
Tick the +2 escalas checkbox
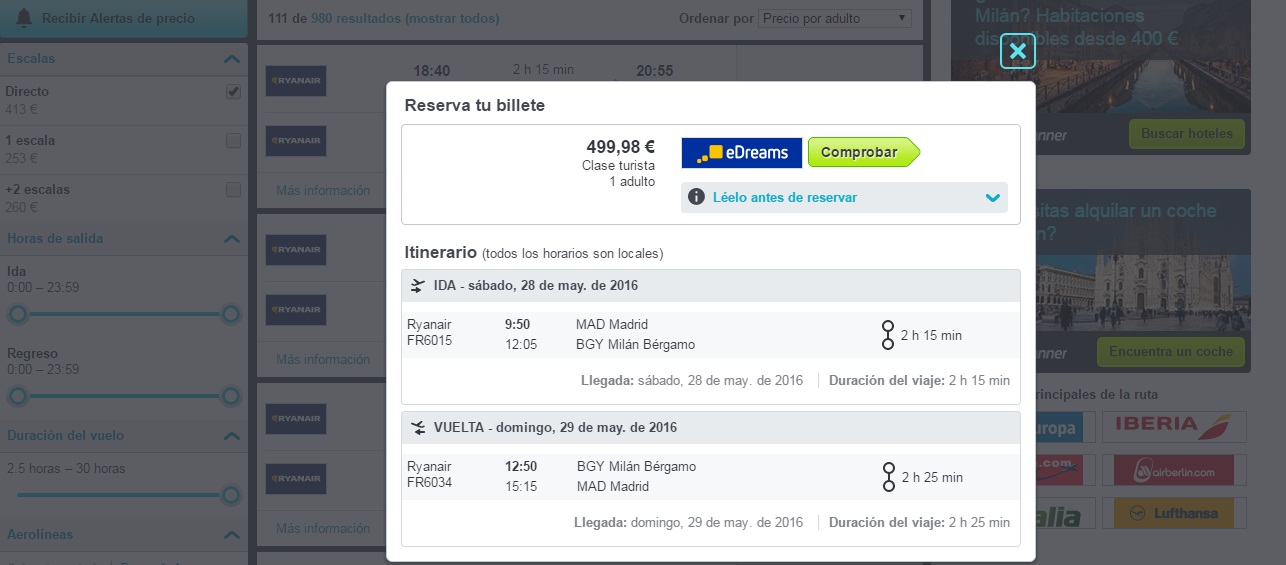pos(233,190)
